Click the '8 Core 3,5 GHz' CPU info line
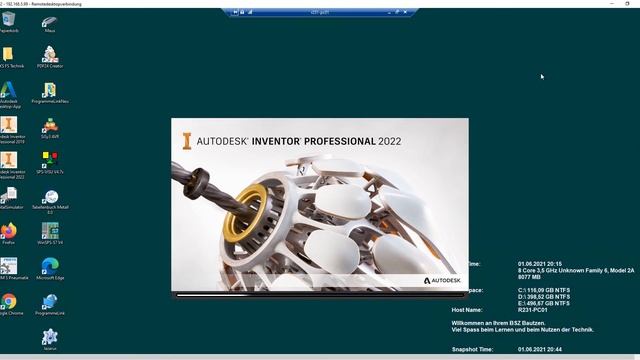 click(576, 271)
